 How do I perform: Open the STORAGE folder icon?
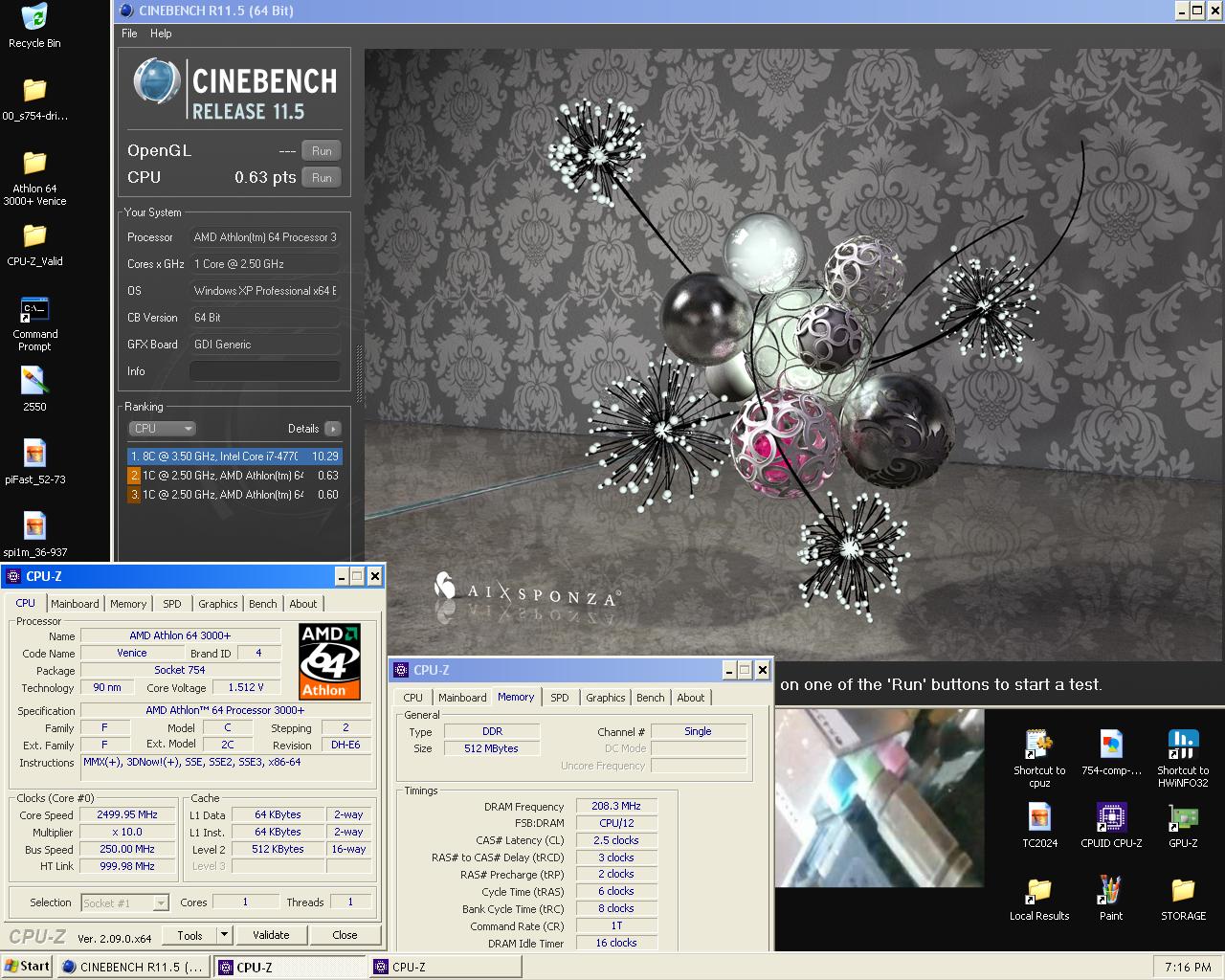pos(1183,890)
